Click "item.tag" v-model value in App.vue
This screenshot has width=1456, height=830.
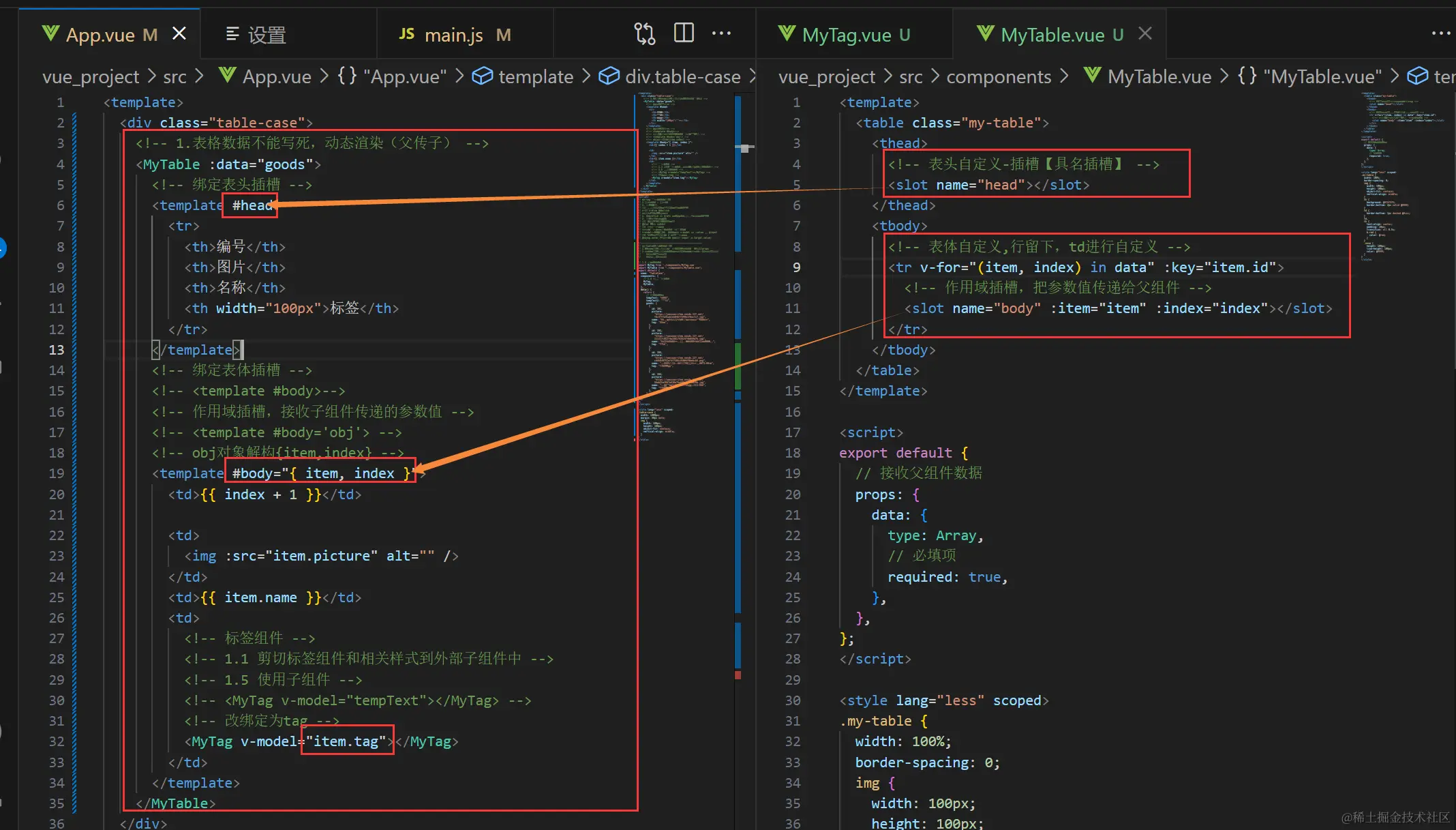(346, 741)
